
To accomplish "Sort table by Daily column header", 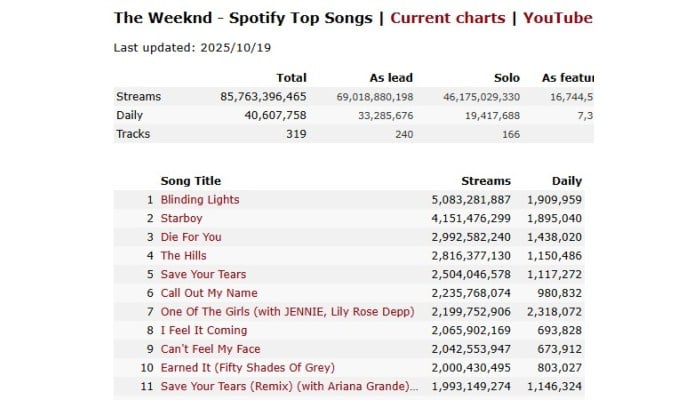I will [x=567, y=181].
